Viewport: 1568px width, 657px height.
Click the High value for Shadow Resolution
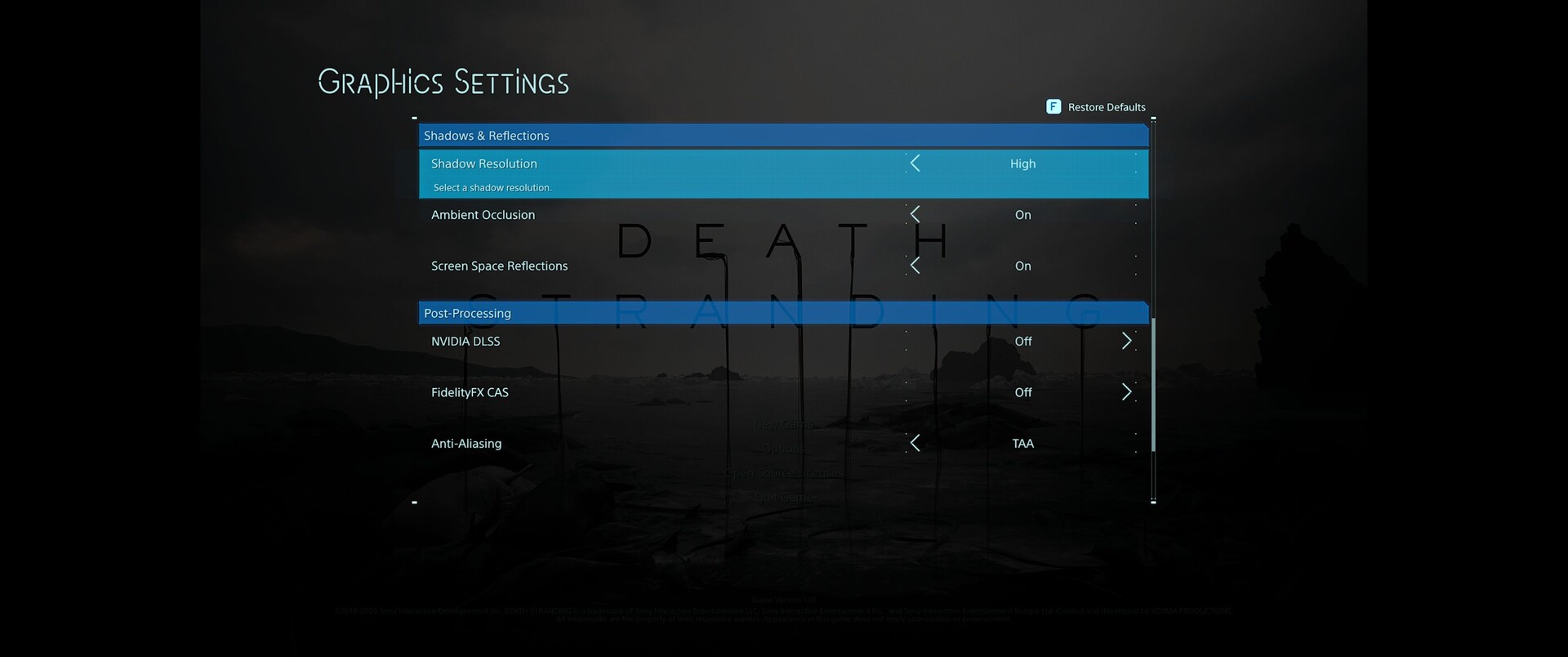tap(1022, 163)
